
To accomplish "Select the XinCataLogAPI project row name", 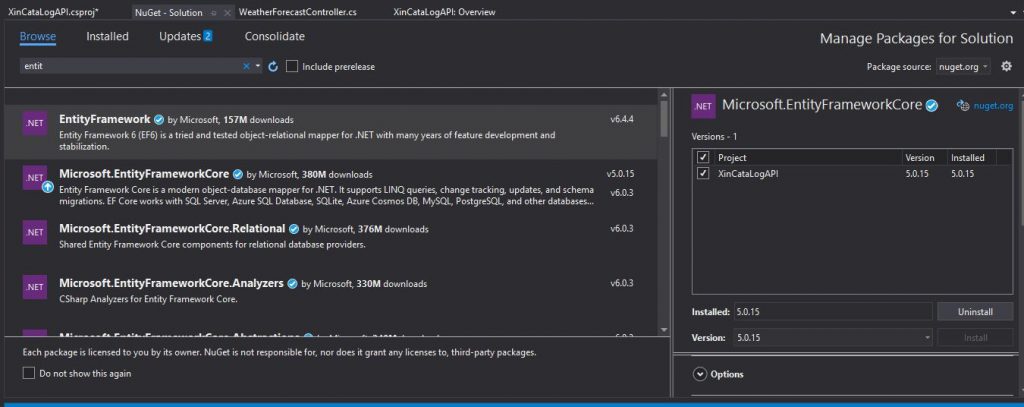I will click(x=748, y=174).
